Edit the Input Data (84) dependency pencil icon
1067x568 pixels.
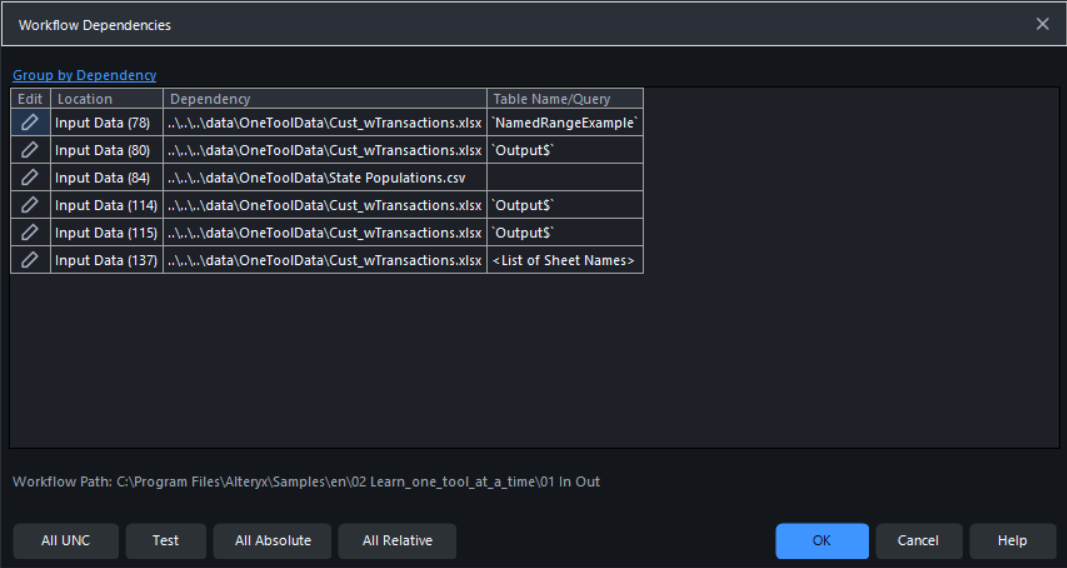30,178
